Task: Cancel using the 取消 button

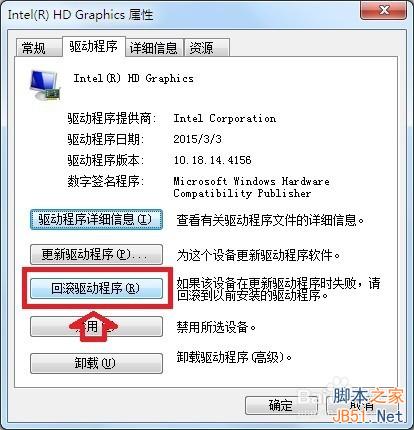Action: [362, 405]
